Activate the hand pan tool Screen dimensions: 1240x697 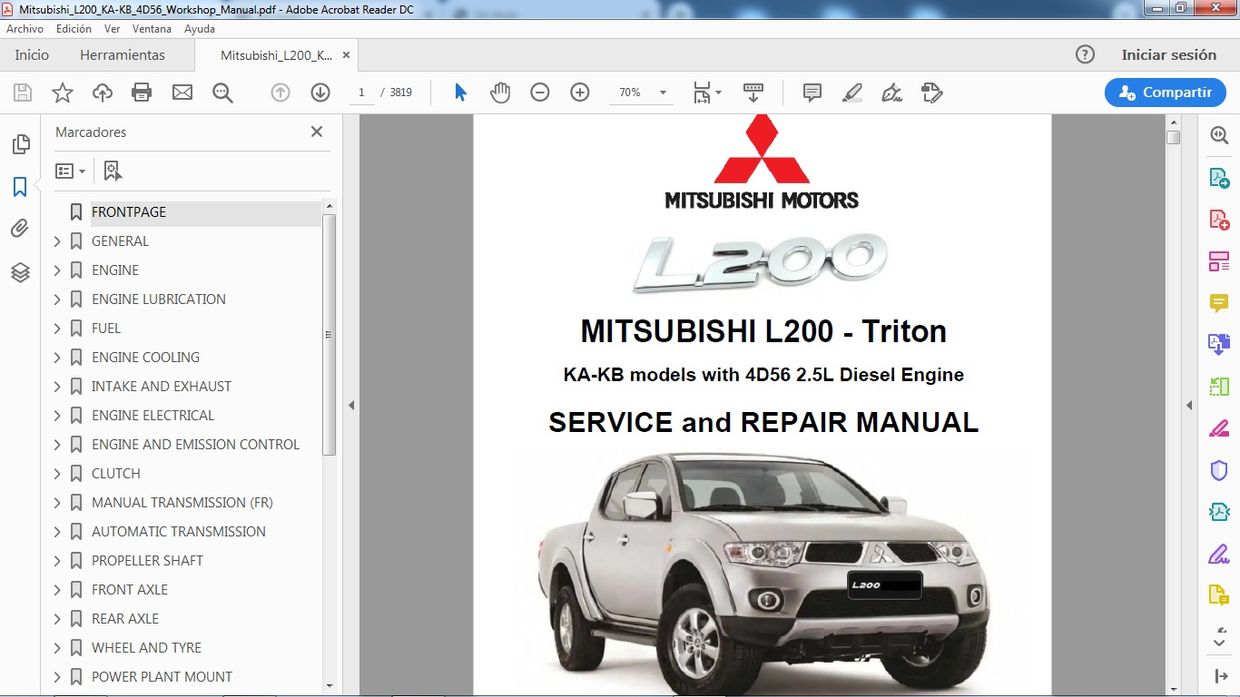[500, 93]
